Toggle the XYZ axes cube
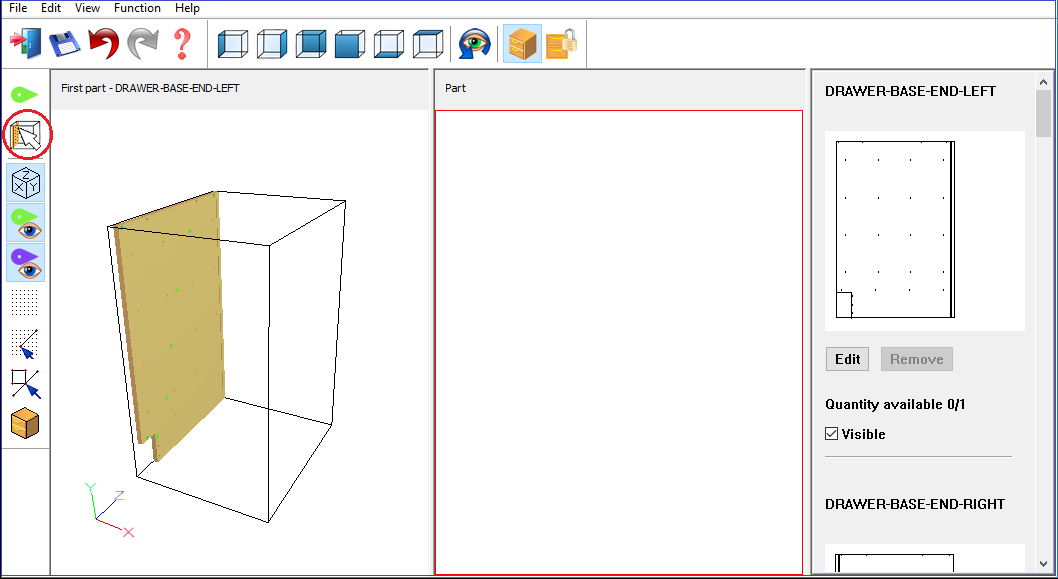1058x579 pixels. [x=26, y=183]
